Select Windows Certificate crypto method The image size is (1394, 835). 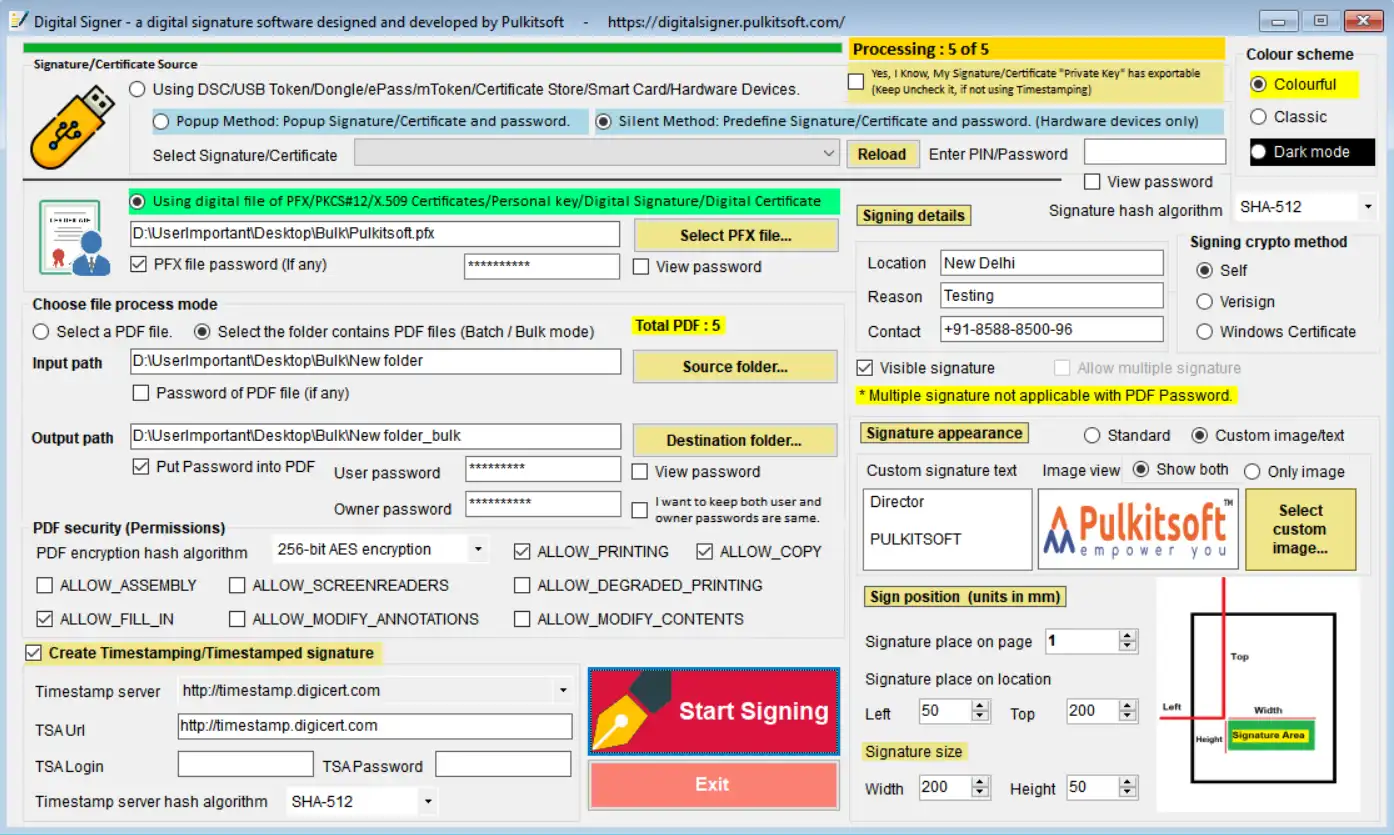[x=1204, y=331]
